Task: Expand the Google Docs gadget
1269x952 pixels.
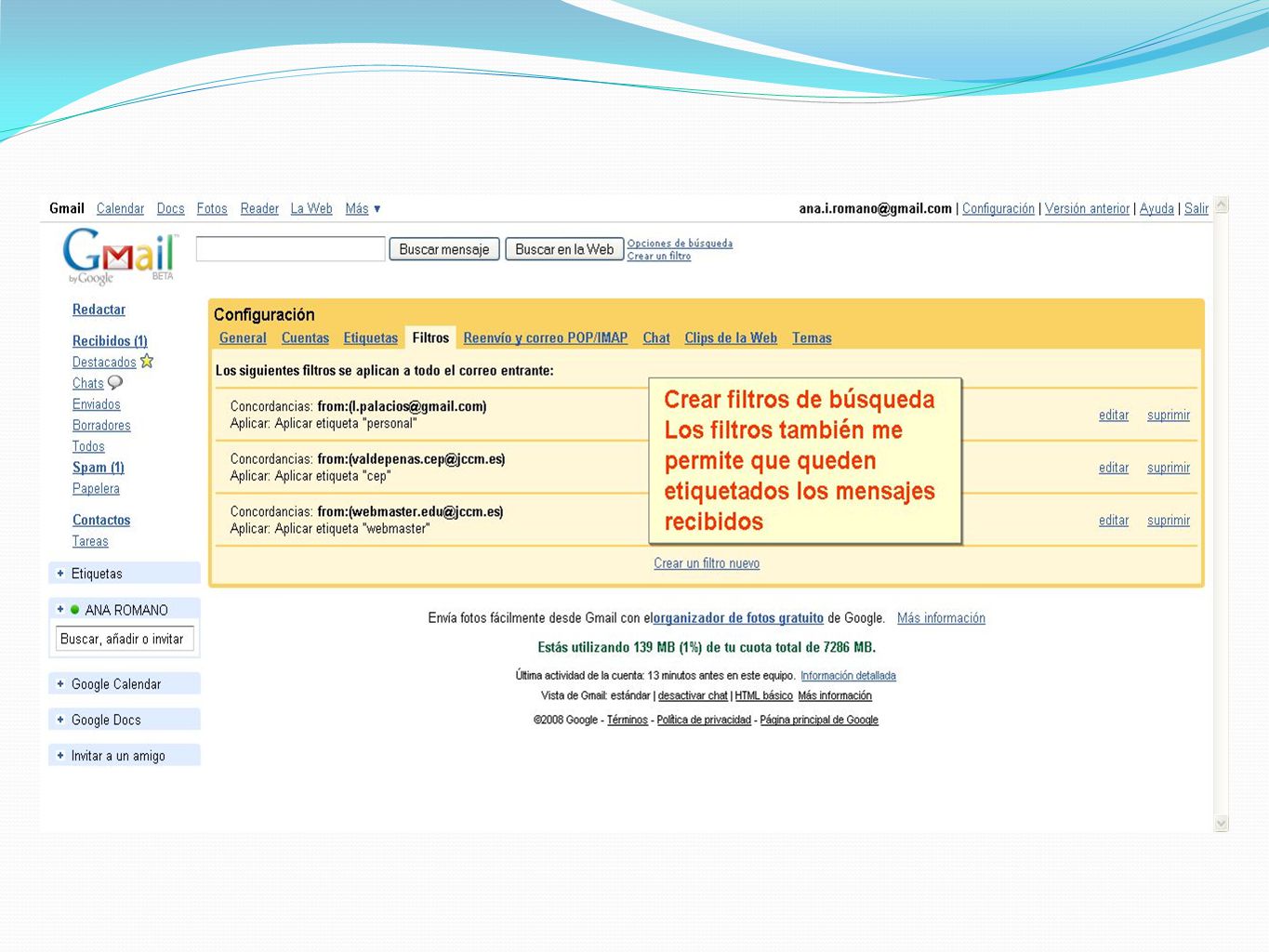Action: tap(60, 720)
